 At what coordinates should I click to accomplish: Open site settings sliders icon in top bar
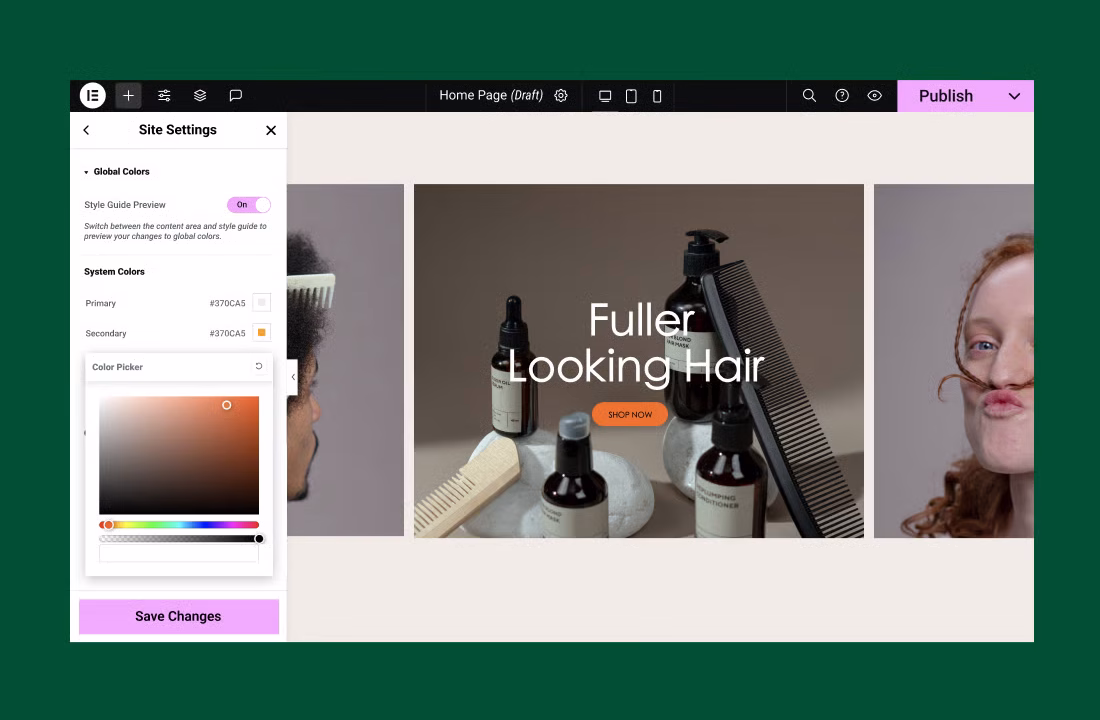(x=164, y=95)
